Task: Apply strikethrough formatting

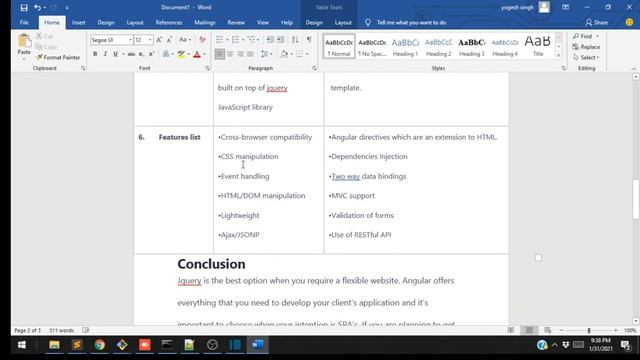Action: [131, 54]
